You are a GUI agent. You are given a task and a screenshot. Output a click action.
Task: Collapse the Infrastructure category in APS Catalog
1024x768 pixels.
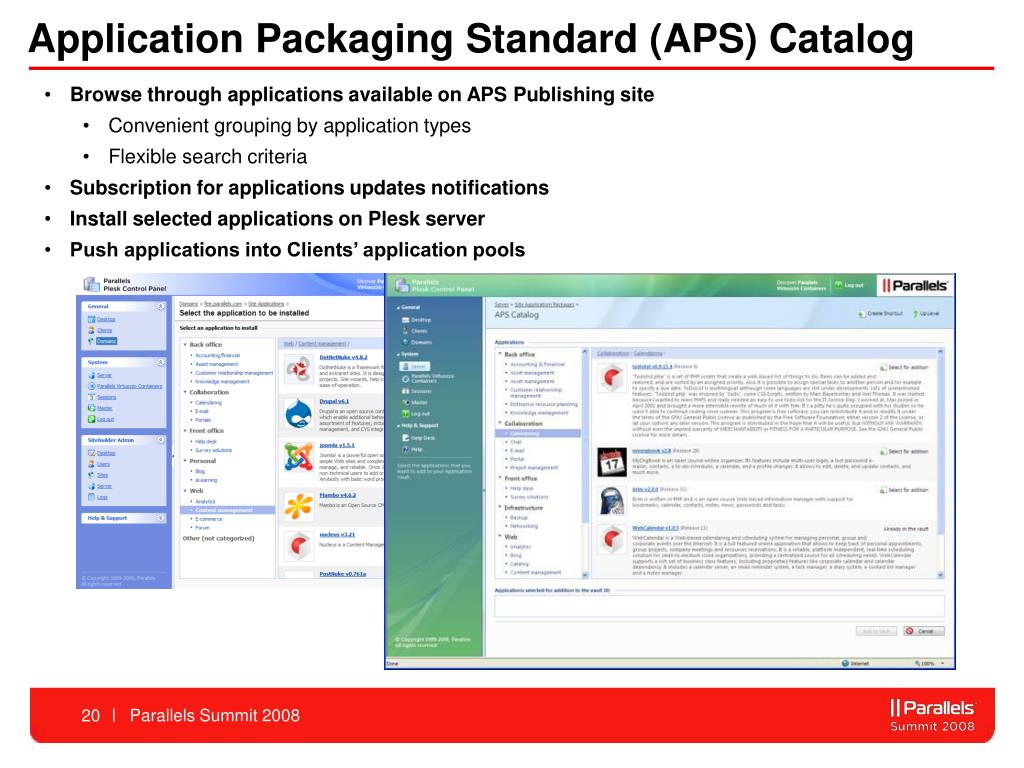pyautogui.click(x=500, y=507)
